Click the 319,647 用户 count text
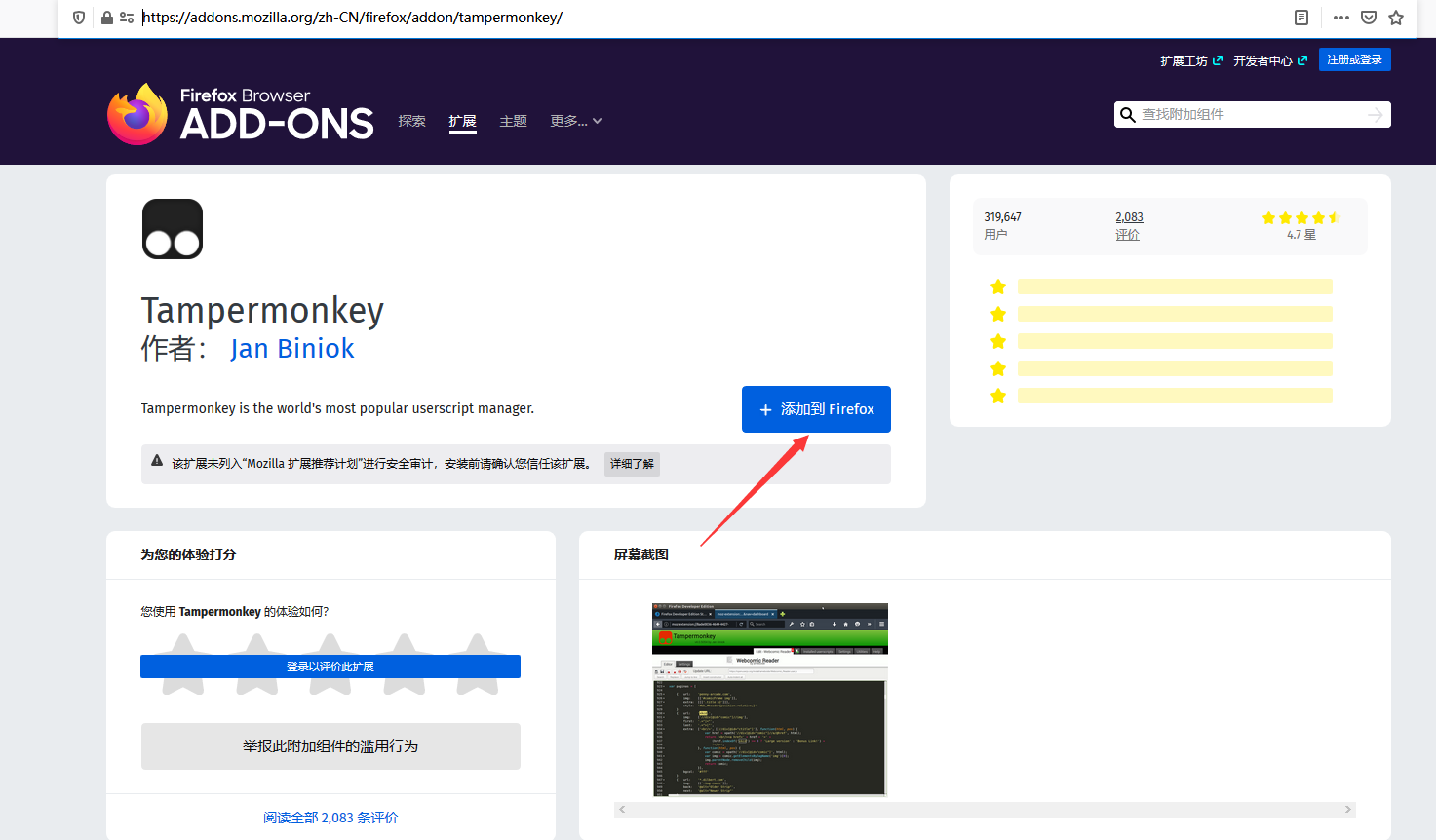 (x=1002, y=226)
